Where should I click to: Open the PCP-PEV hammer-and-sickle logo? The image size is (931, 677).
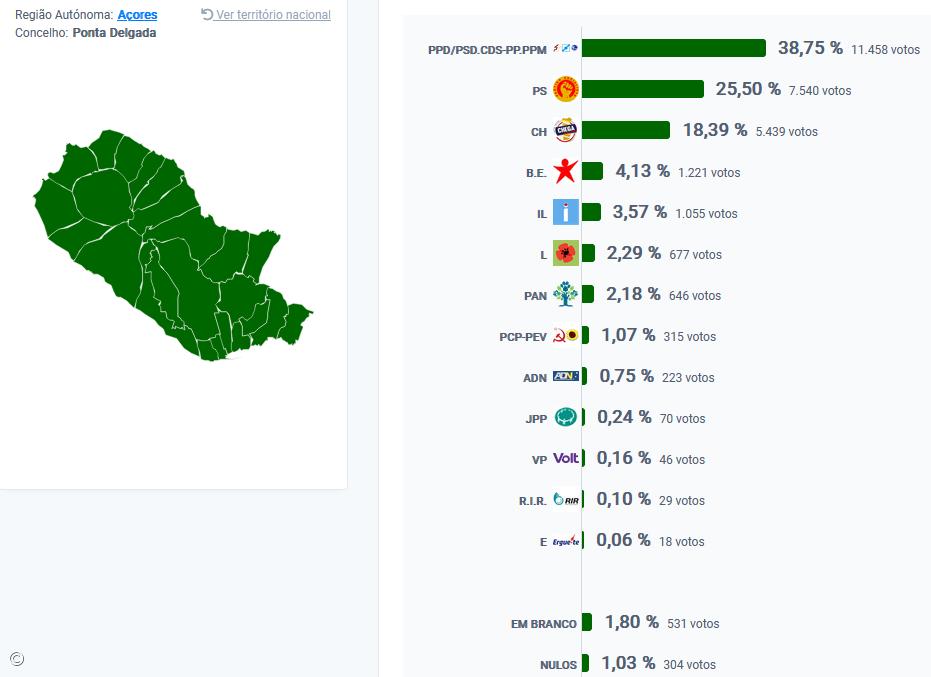(x=566, y=336)
